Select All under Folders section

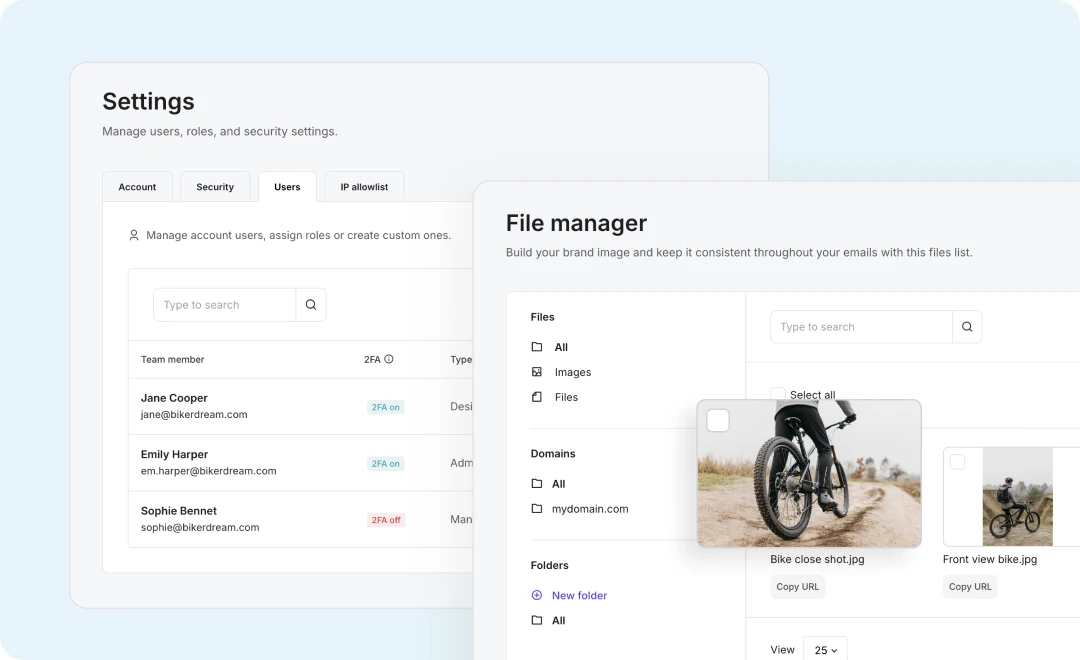click(x=559, y=620)
